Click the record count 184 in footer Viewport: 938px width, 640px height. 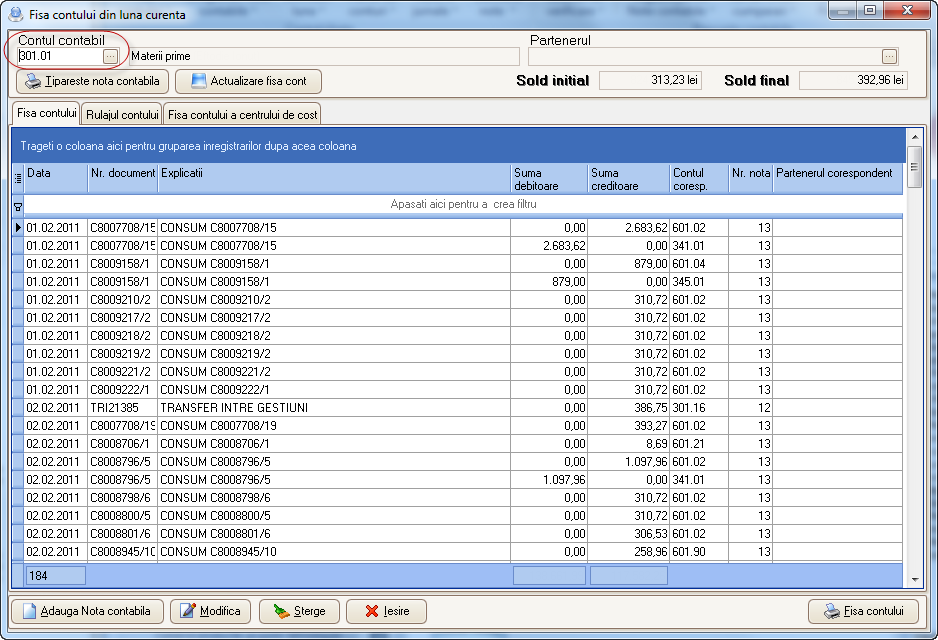[56, 575]
